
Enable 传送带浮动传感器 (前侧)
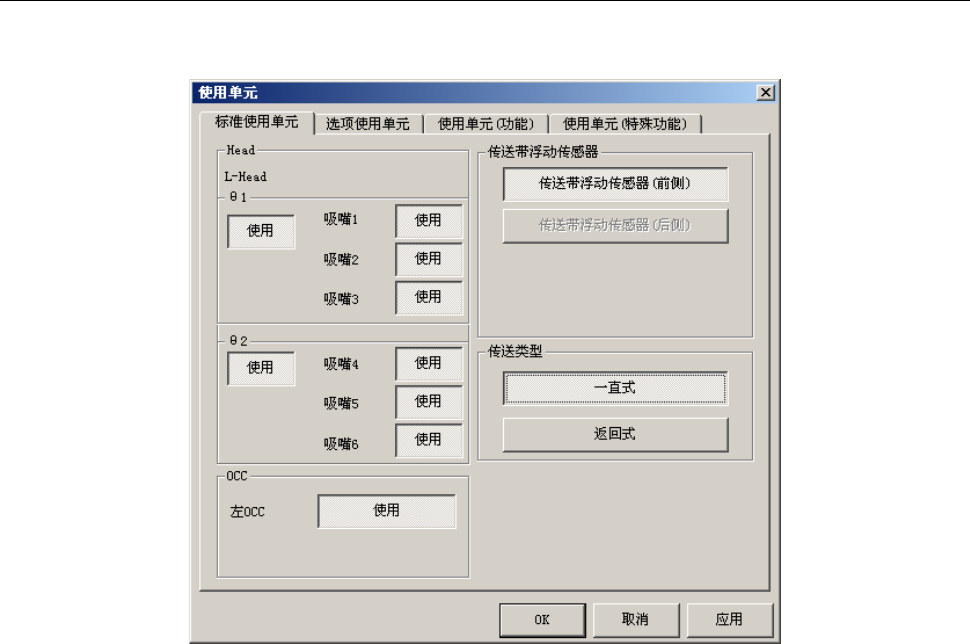pyautogui.click(x=616, y=184)
